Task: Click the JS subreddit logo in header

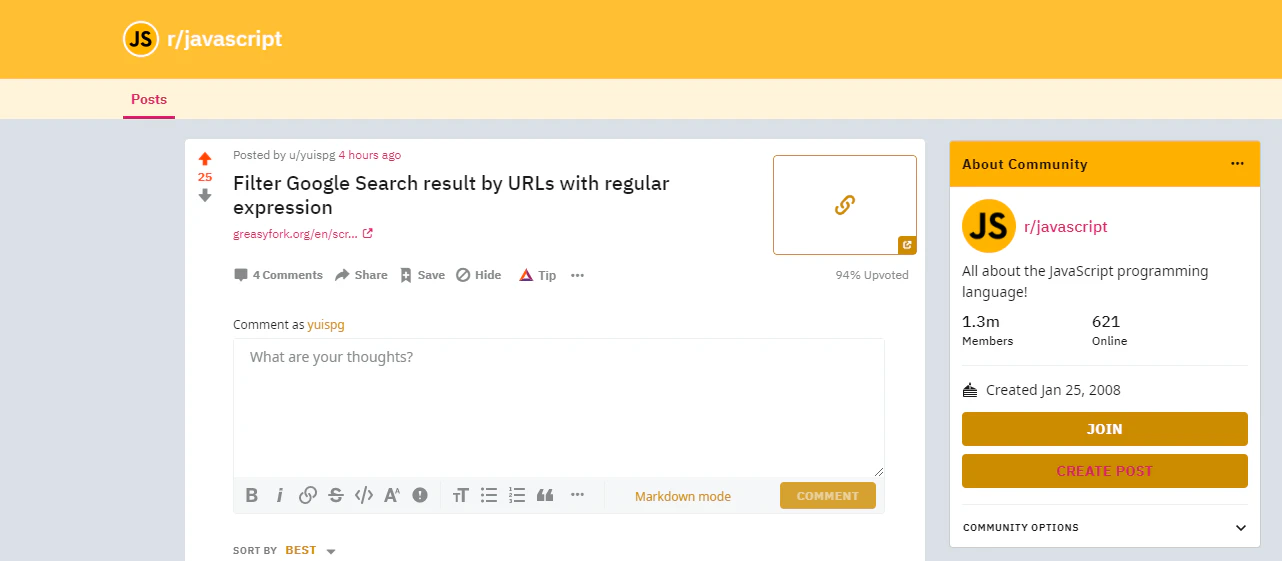Action: click(141, 39)
